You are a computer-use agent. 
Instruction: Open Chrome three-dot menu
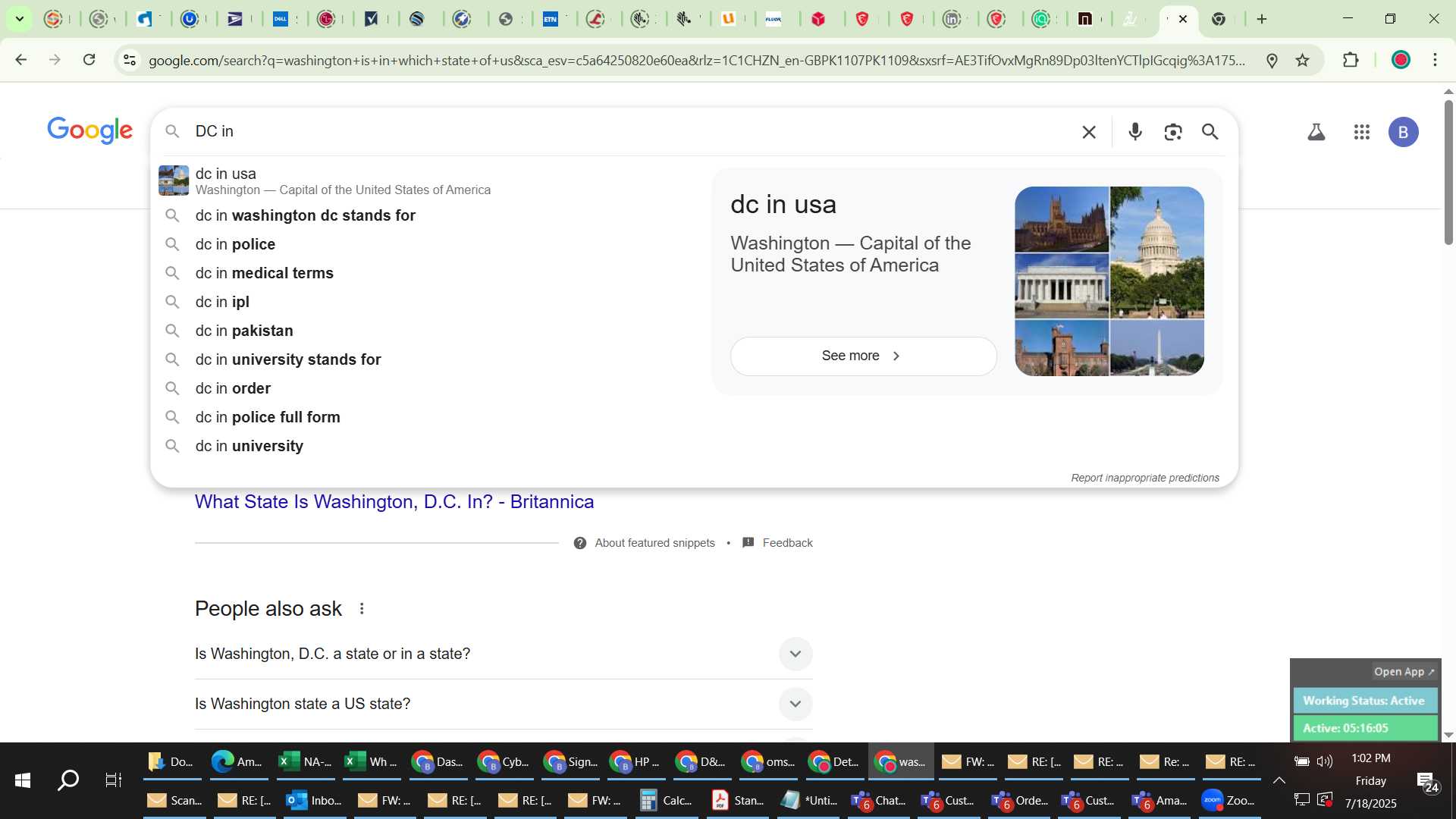coord(1435,60)
